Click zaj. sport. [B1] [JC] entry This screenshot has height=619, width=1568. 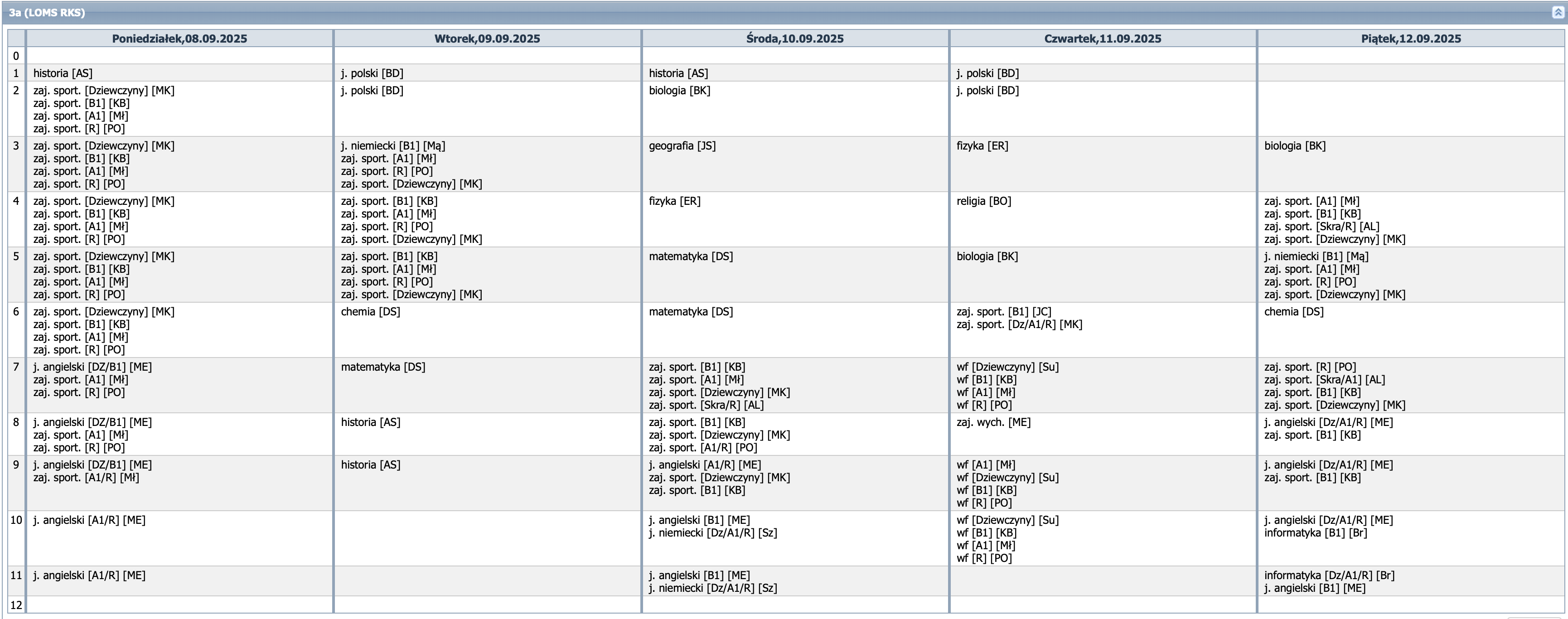[x=1004, y=312]
